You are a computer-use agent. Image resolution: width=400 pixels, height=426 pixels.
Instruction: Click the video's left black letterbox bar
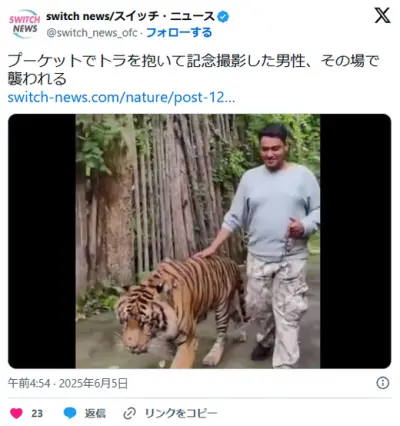[x=42, y=241]
